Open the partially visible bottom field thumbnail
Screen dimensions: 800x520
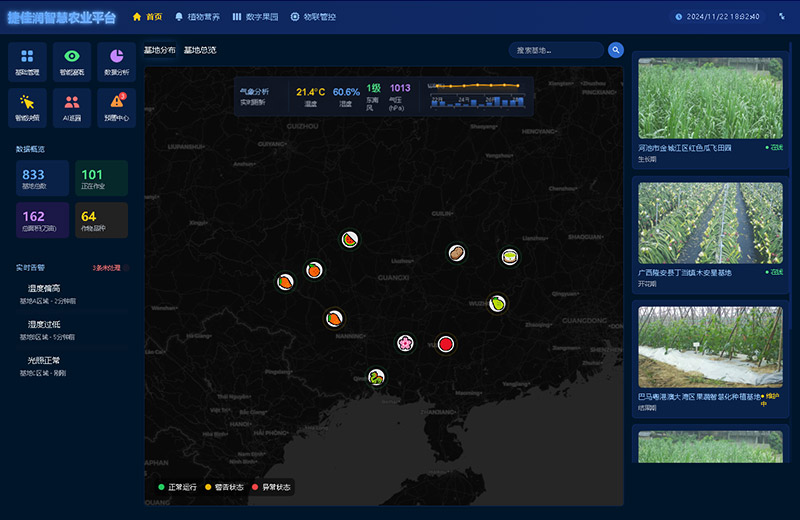710,447
